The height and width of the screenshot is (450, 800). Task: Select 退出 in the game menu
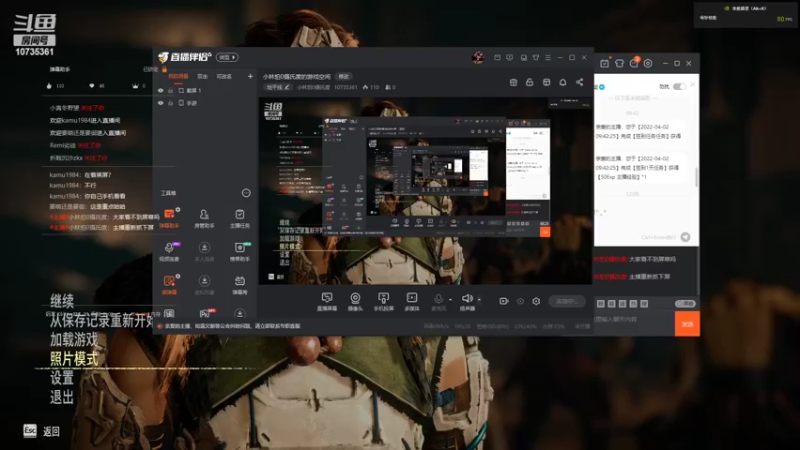(62, 397)
